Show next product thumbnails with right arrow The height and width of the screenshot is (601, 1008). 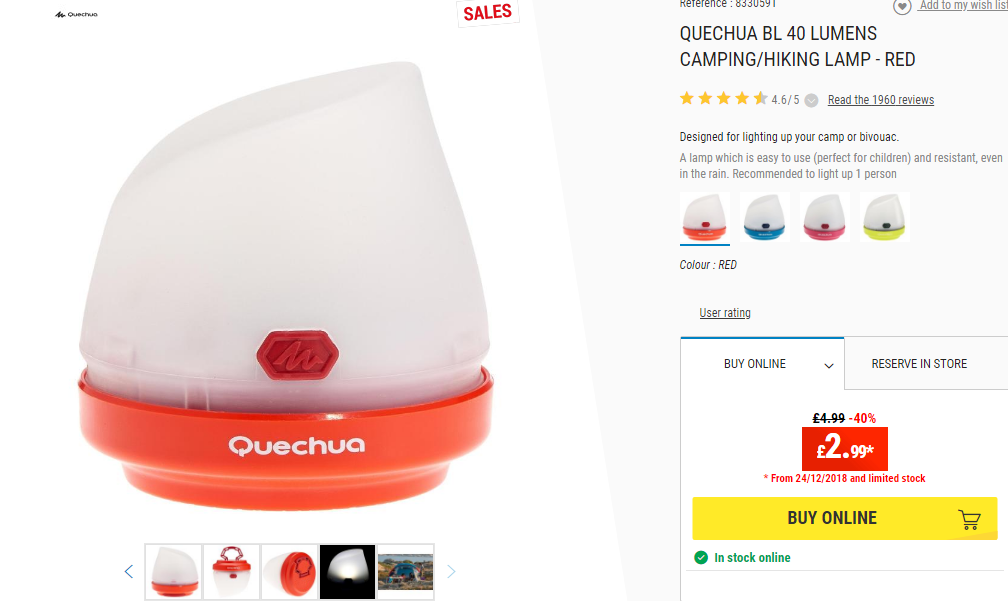[x=451, y=571]
